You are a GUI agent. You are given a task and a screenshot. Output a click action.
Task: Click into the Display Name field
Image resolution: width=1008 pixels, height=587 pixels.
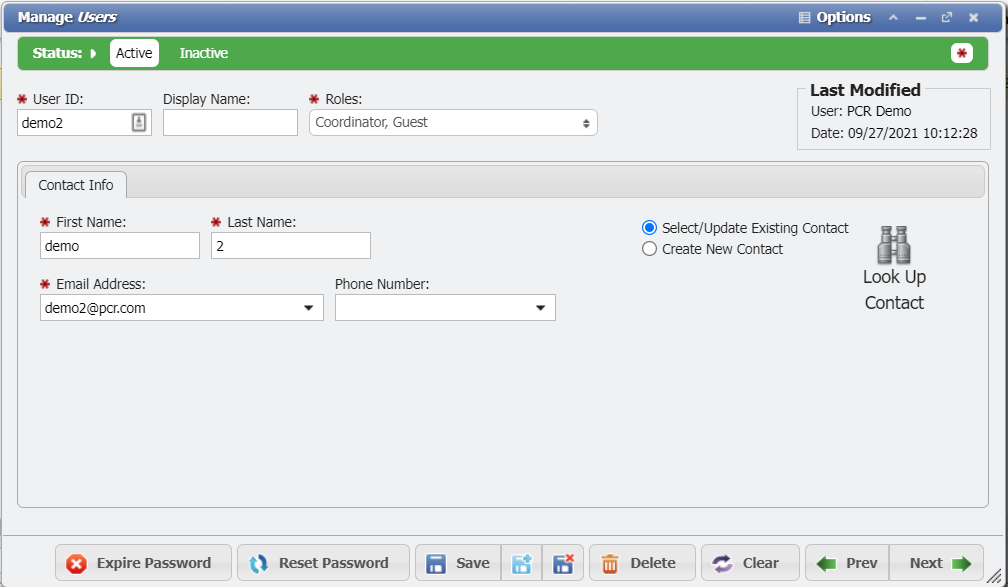230,122
